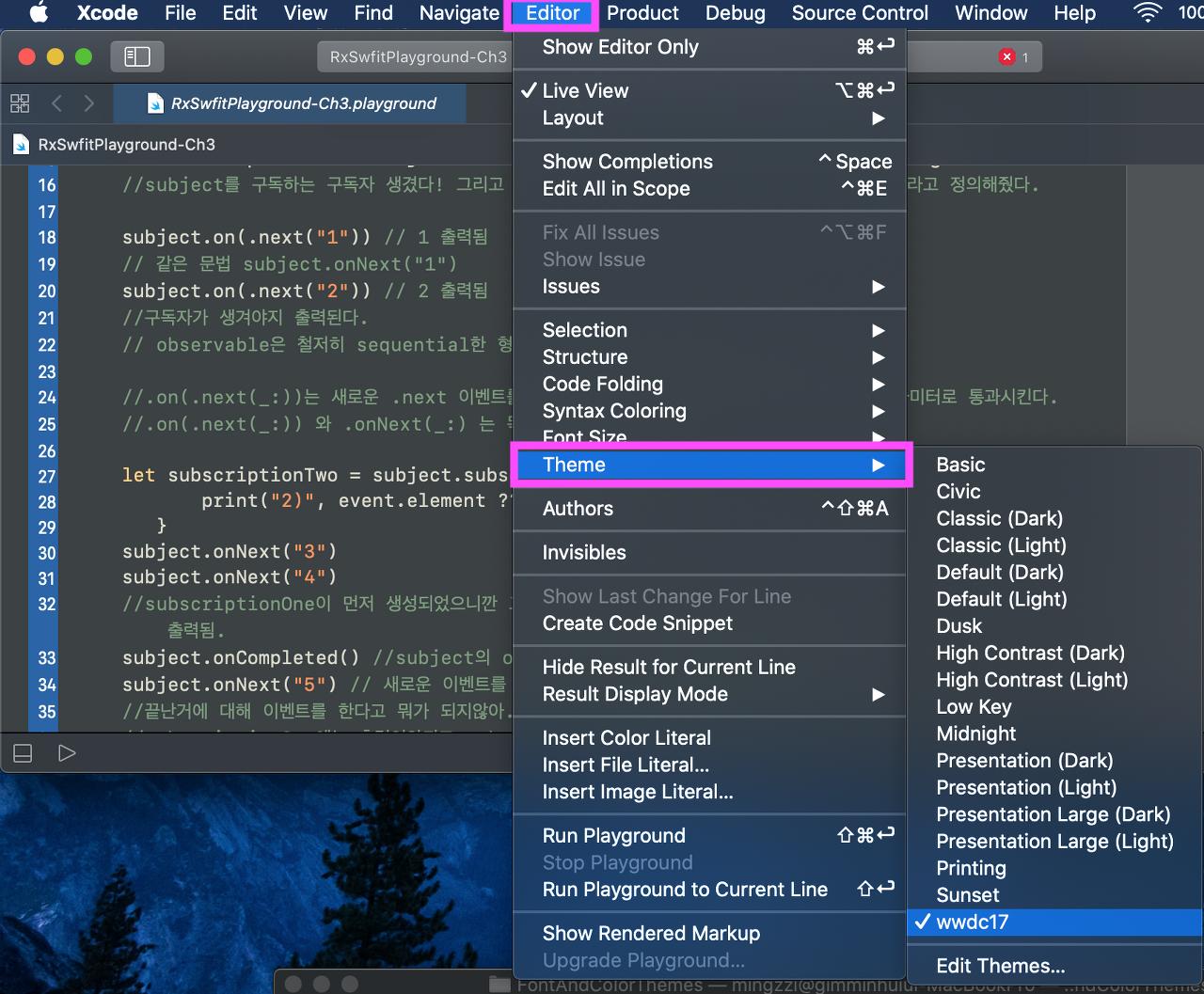This screenshot has width=1204, height=994.
Task: Choose Insert File Literal...
Action: 709,765
